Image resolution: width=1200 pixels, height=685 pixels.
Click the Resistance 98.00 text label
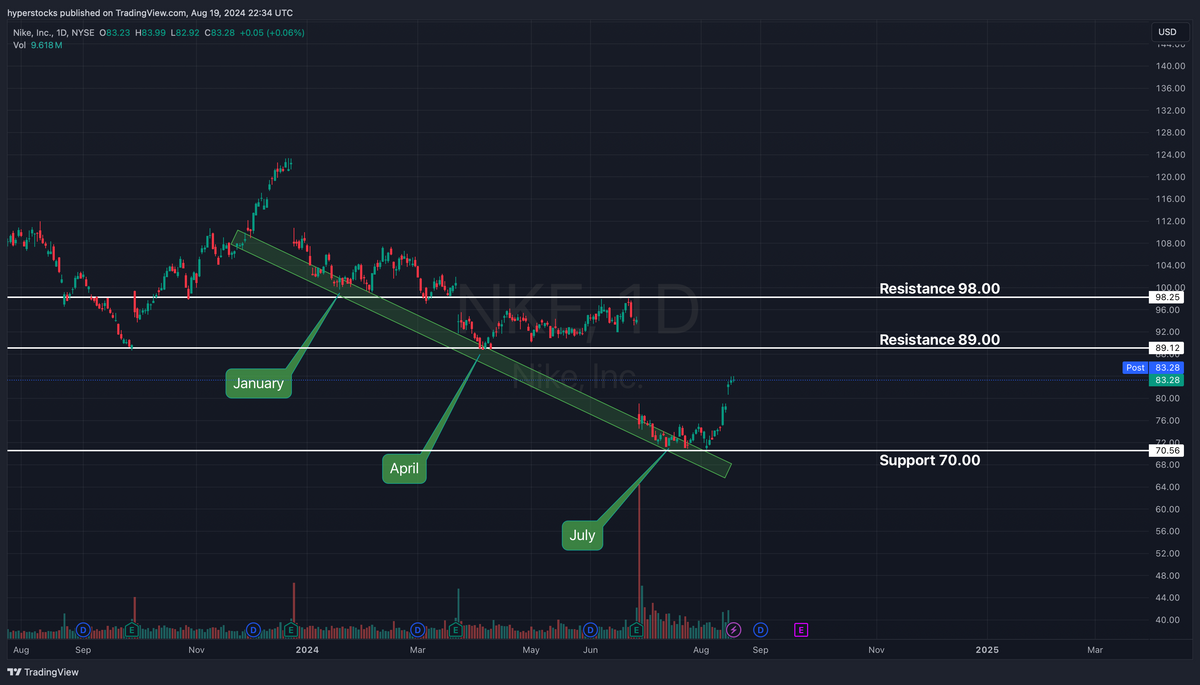coord(939,288)
